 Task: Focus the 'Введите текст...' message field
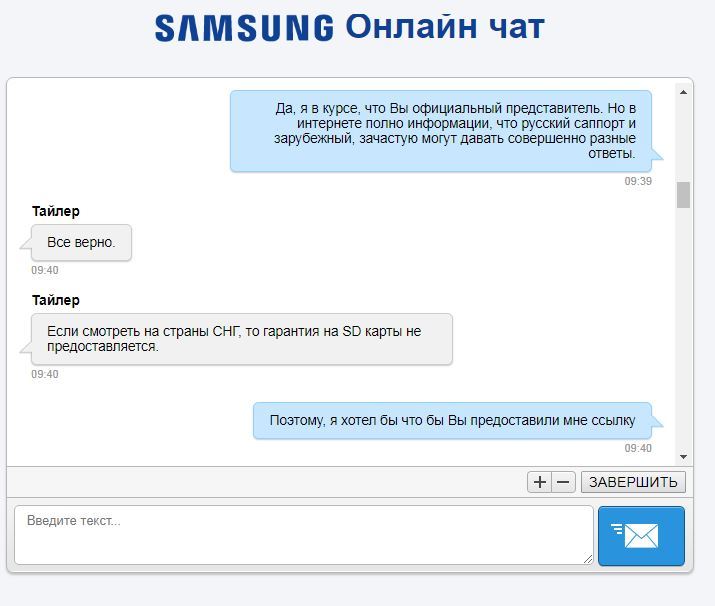click(304, 535)
